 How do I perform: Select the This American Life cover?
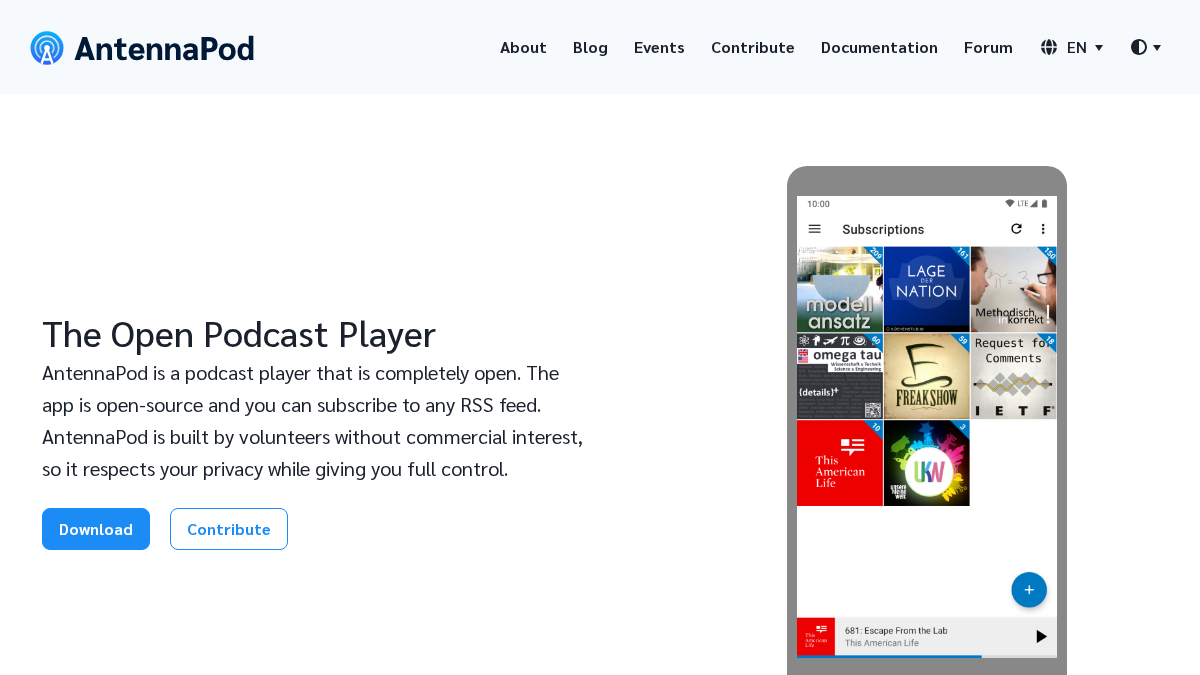[840, 463]
